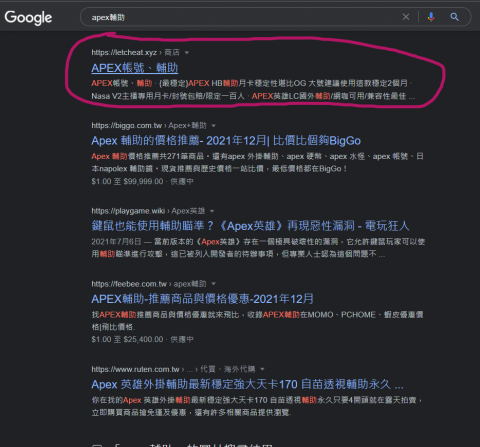Click the magnifying glass search icon

pyautogui.click(x=454, y=17)
